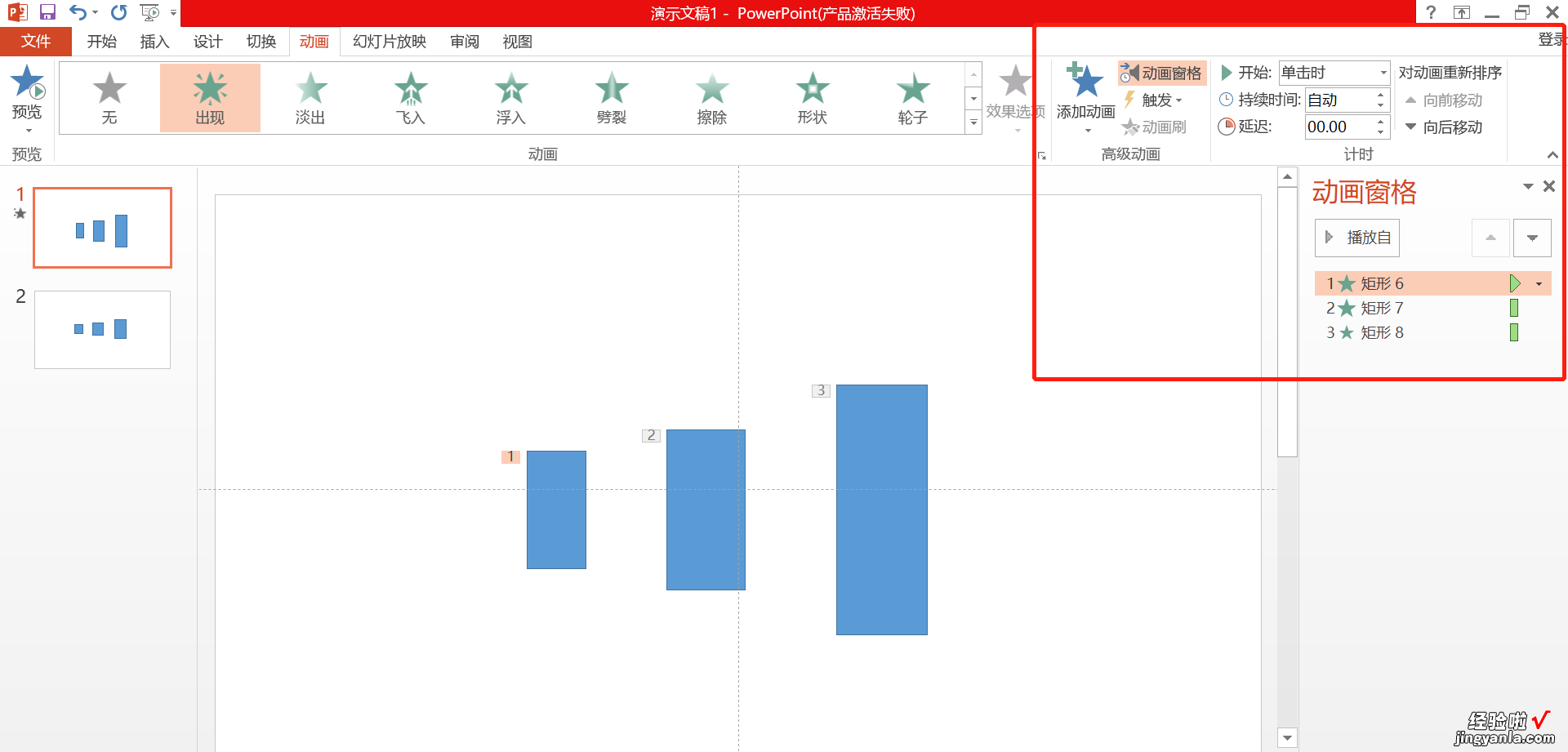Switch to the 插入 ribbon tab
1568x752 pixels.
coord(154,42)
